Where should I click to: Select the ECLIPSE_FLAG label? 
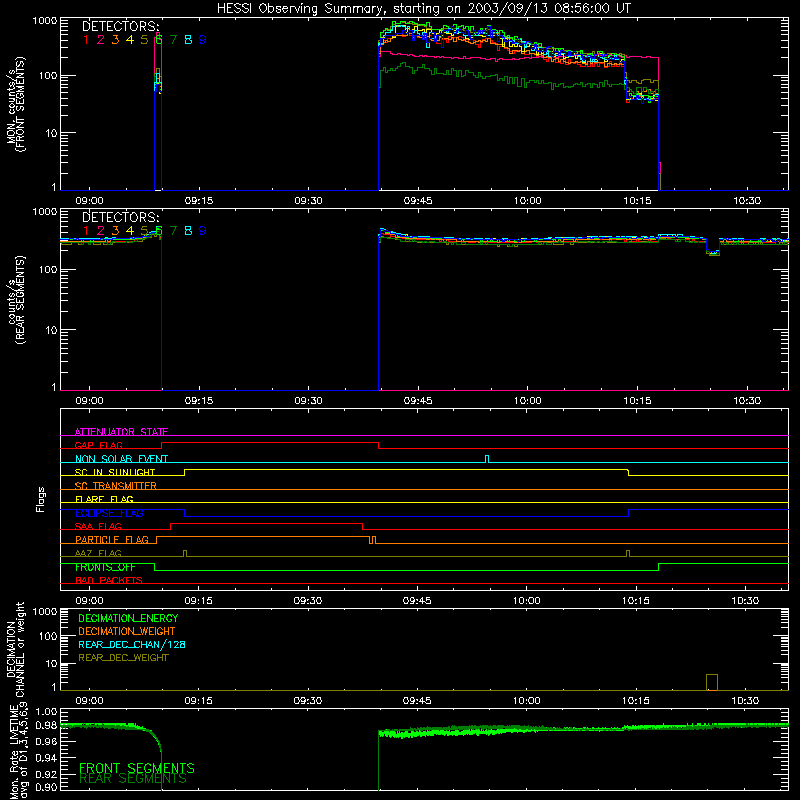coord(109,513)
